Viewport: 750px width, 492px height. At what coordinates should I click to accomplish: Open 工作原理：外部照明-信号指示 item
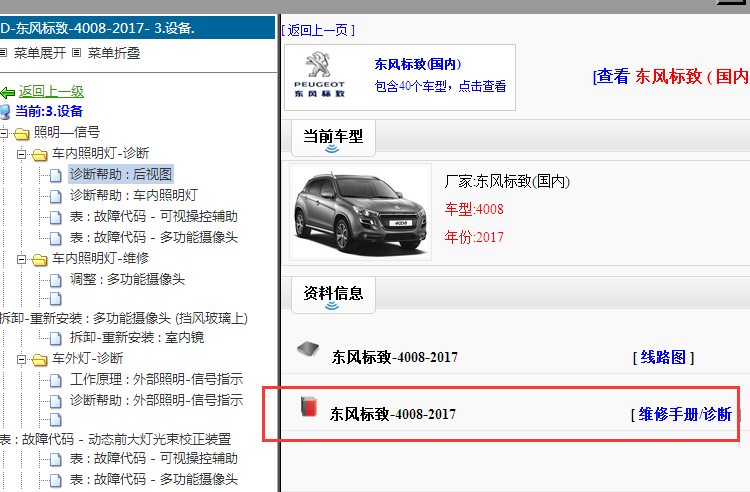[x=156, y=380]
